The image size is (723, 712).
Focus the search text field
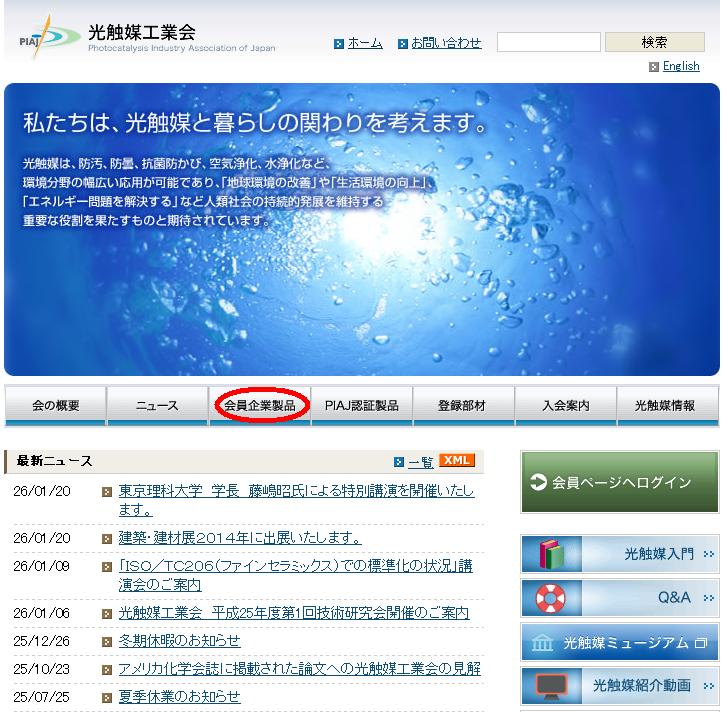coord(548,42)
